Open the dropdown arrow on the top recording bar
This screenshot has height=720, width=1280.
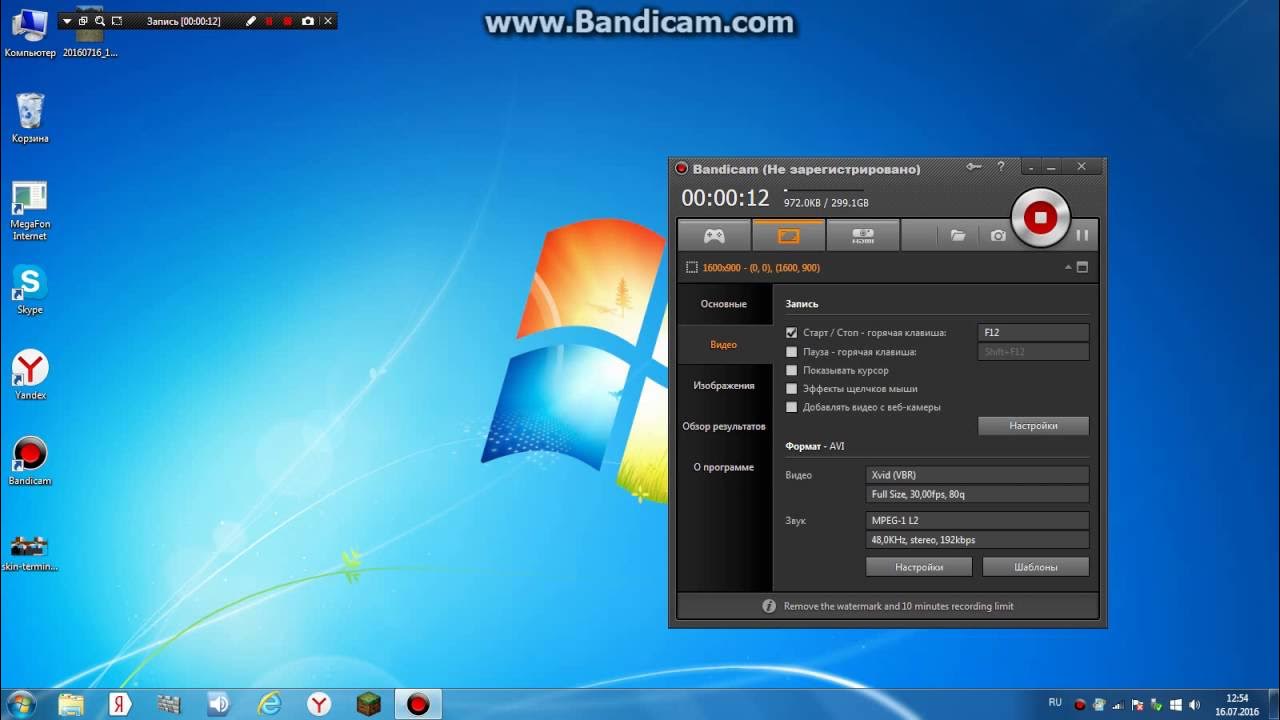pos(67,21)
